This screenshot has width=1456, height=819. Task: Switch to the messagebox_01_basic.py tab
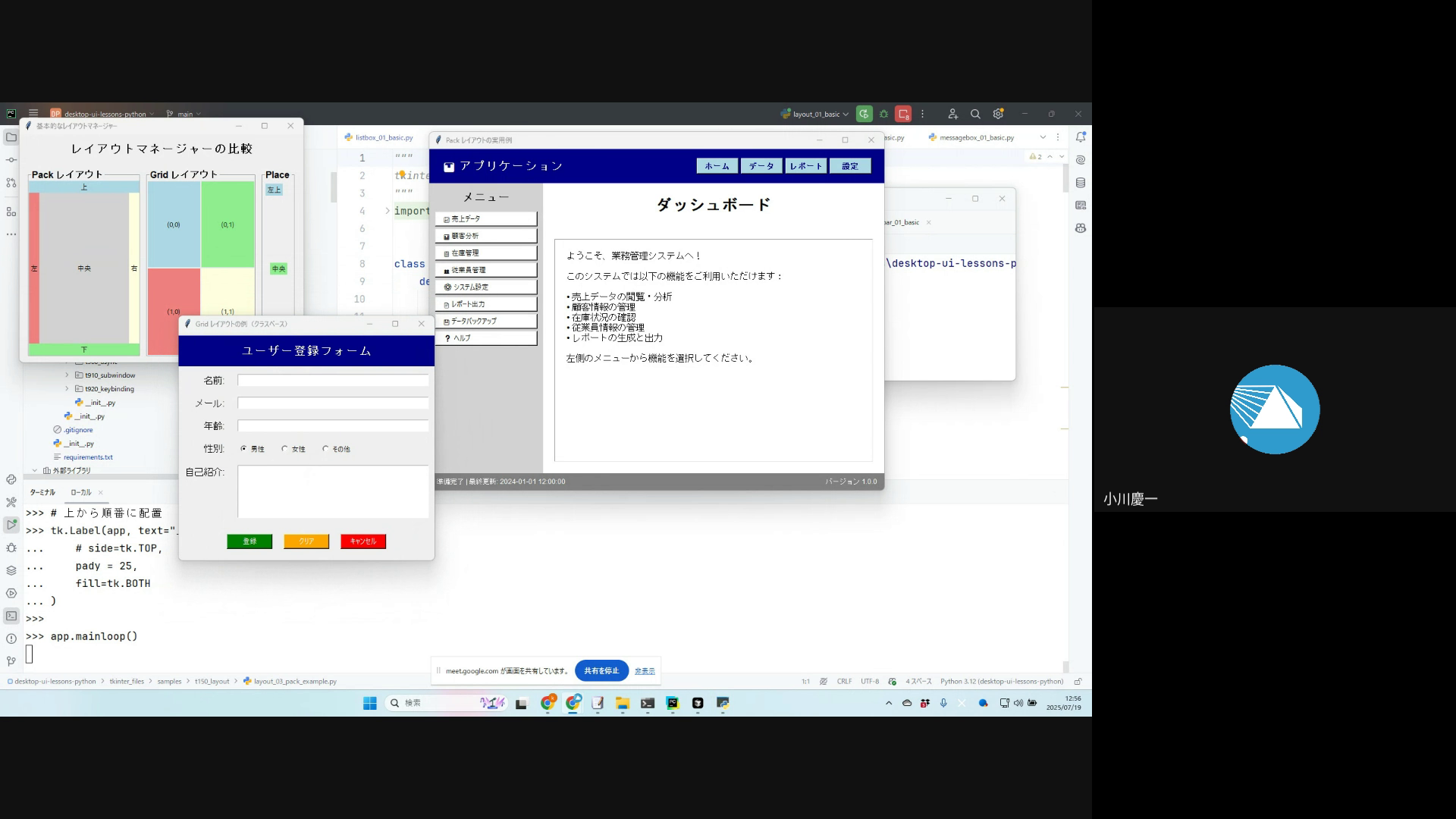pyautogui.click(x=976, y=138)
